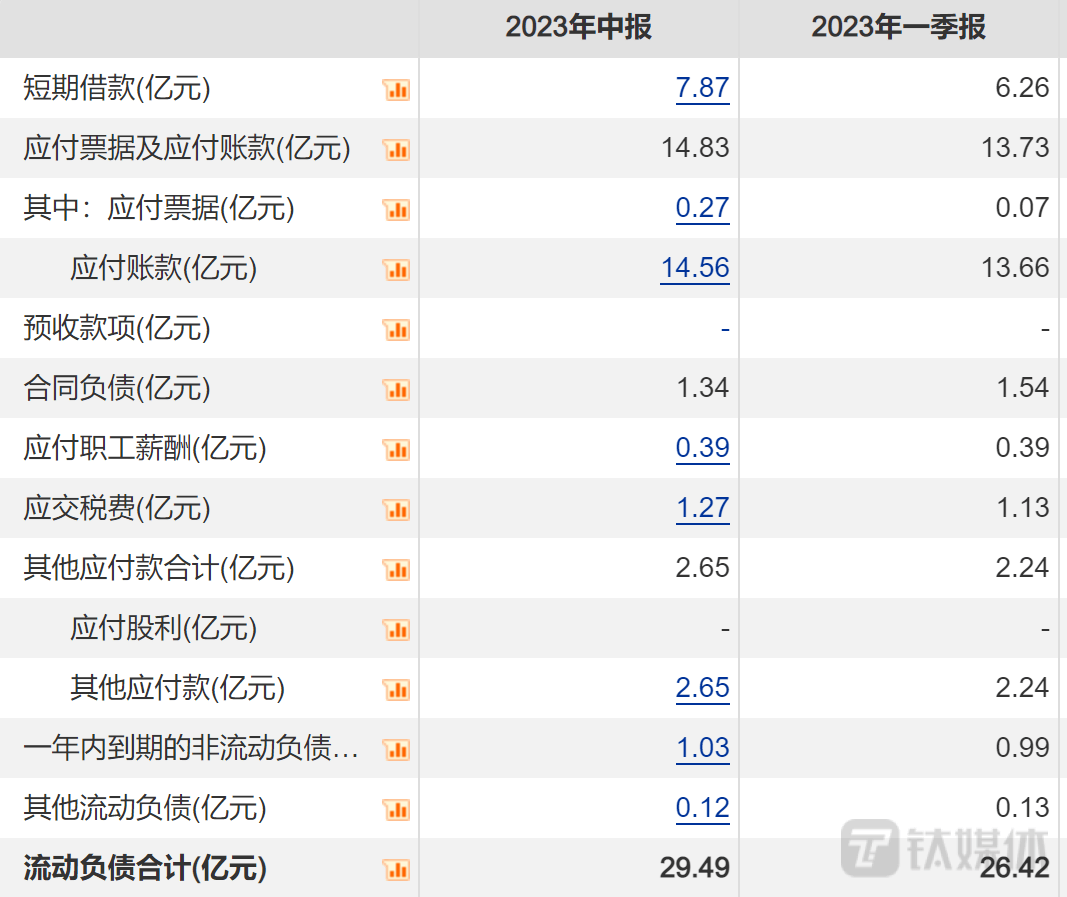Click the 1.03 non-current liabilities link
Viewport: 1067px width, 897px height.
(x=702, y=748)
